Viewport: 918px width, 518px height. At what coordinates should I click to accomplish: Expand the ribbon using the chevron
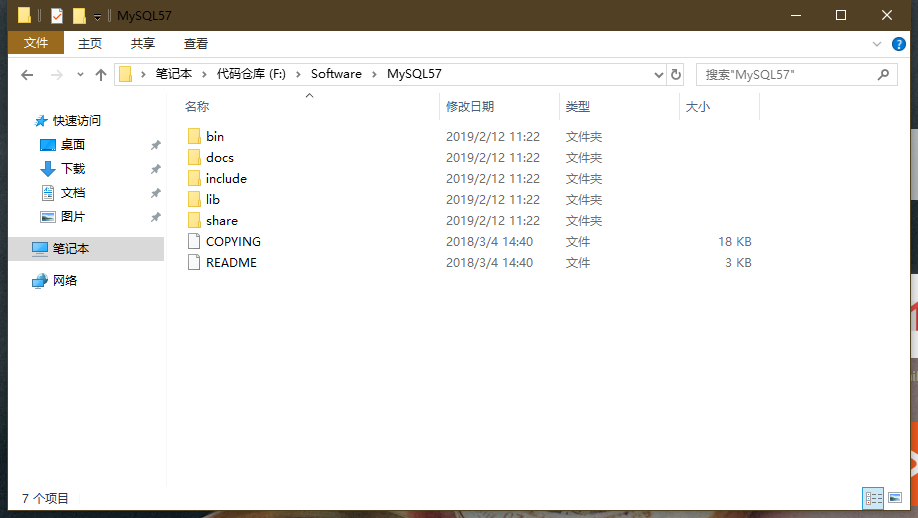876,44
